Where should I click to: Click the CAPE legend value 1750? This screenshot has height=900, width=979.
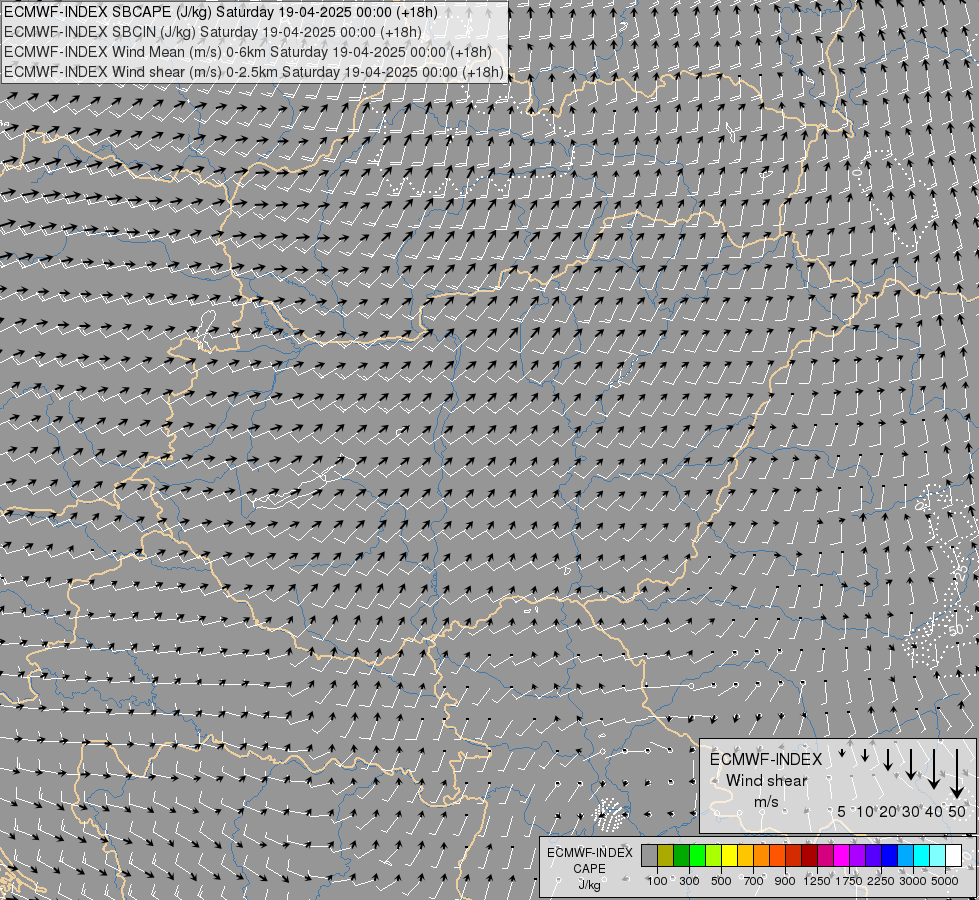849,881
